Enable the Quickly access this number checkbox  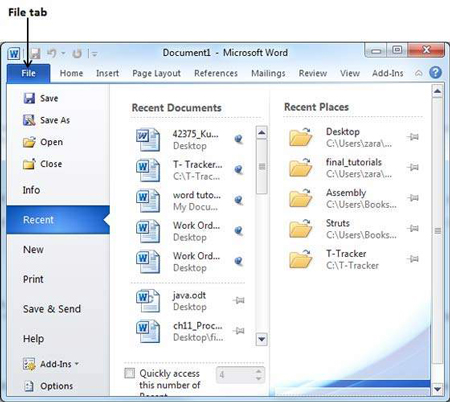(x=129, y=373)
